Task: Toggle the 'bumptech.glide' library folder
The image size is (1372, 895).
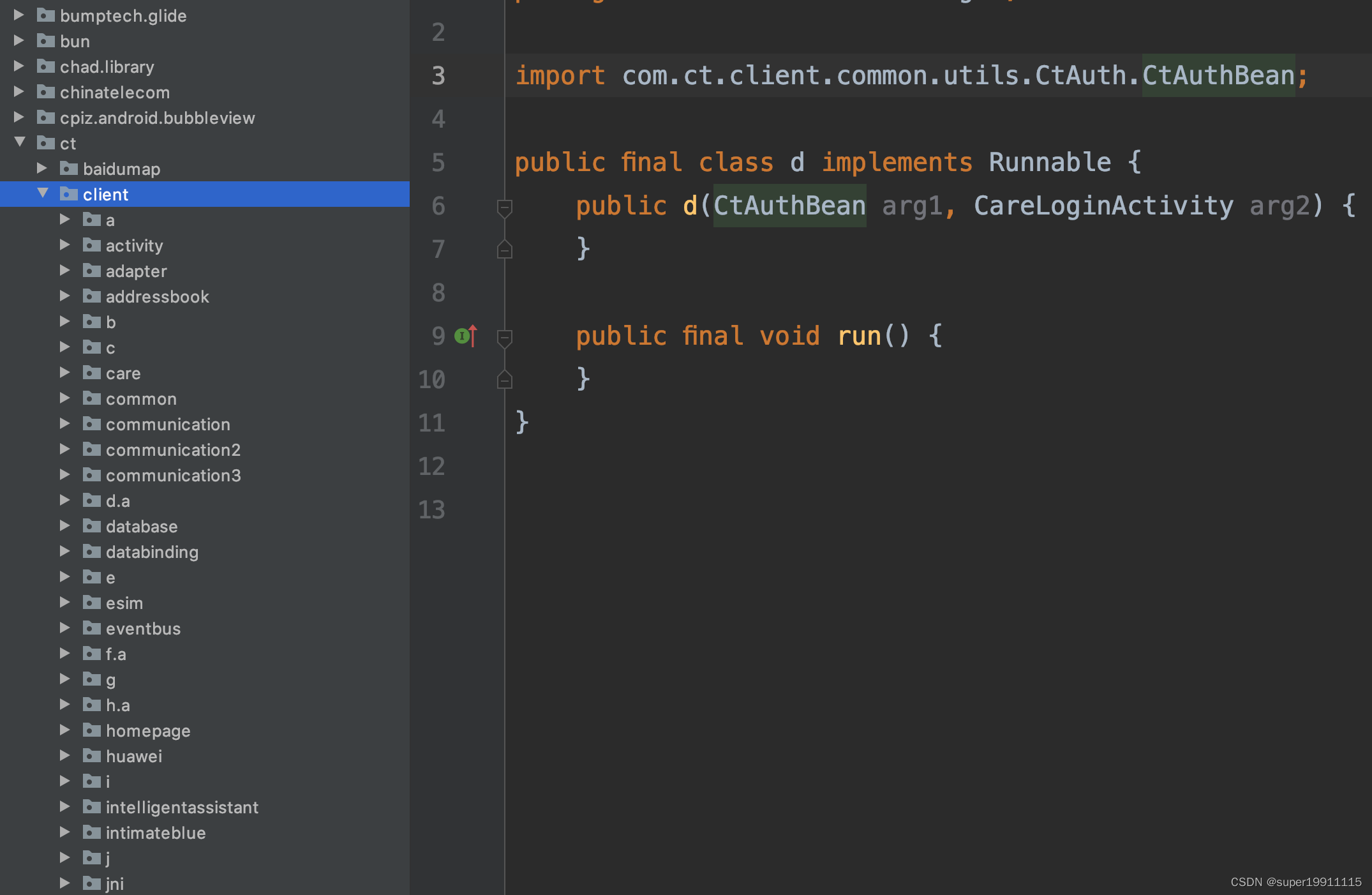Action: click(22, 13)
